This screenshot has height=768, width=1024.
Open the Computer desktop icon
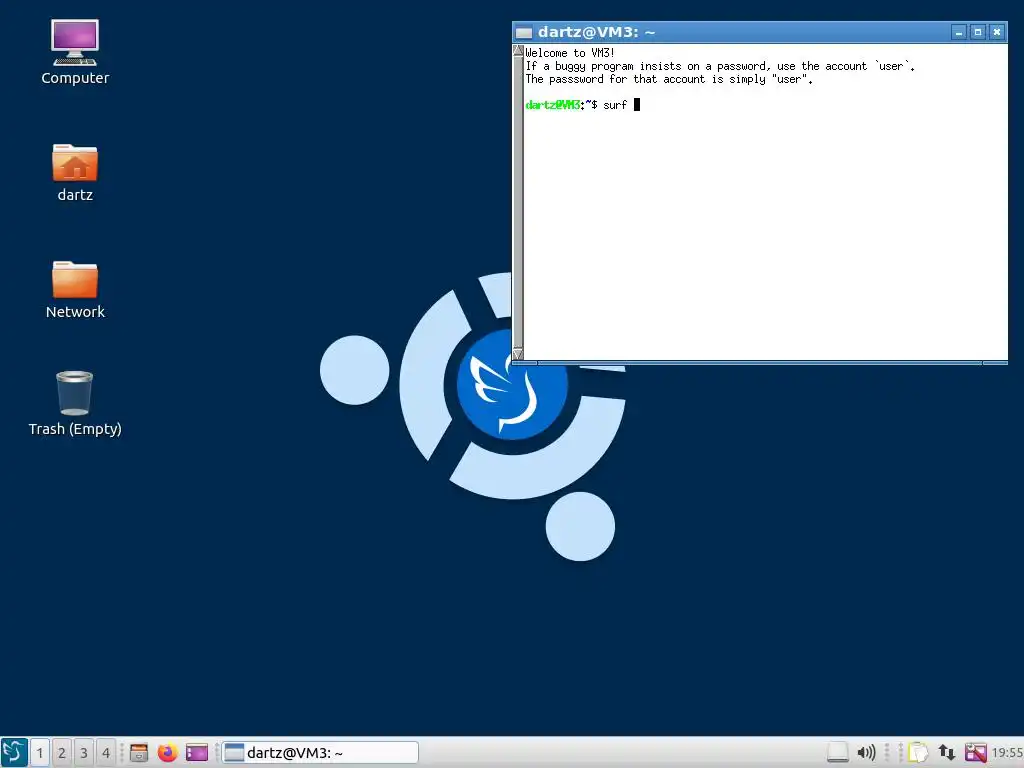(x=75, y=52)
